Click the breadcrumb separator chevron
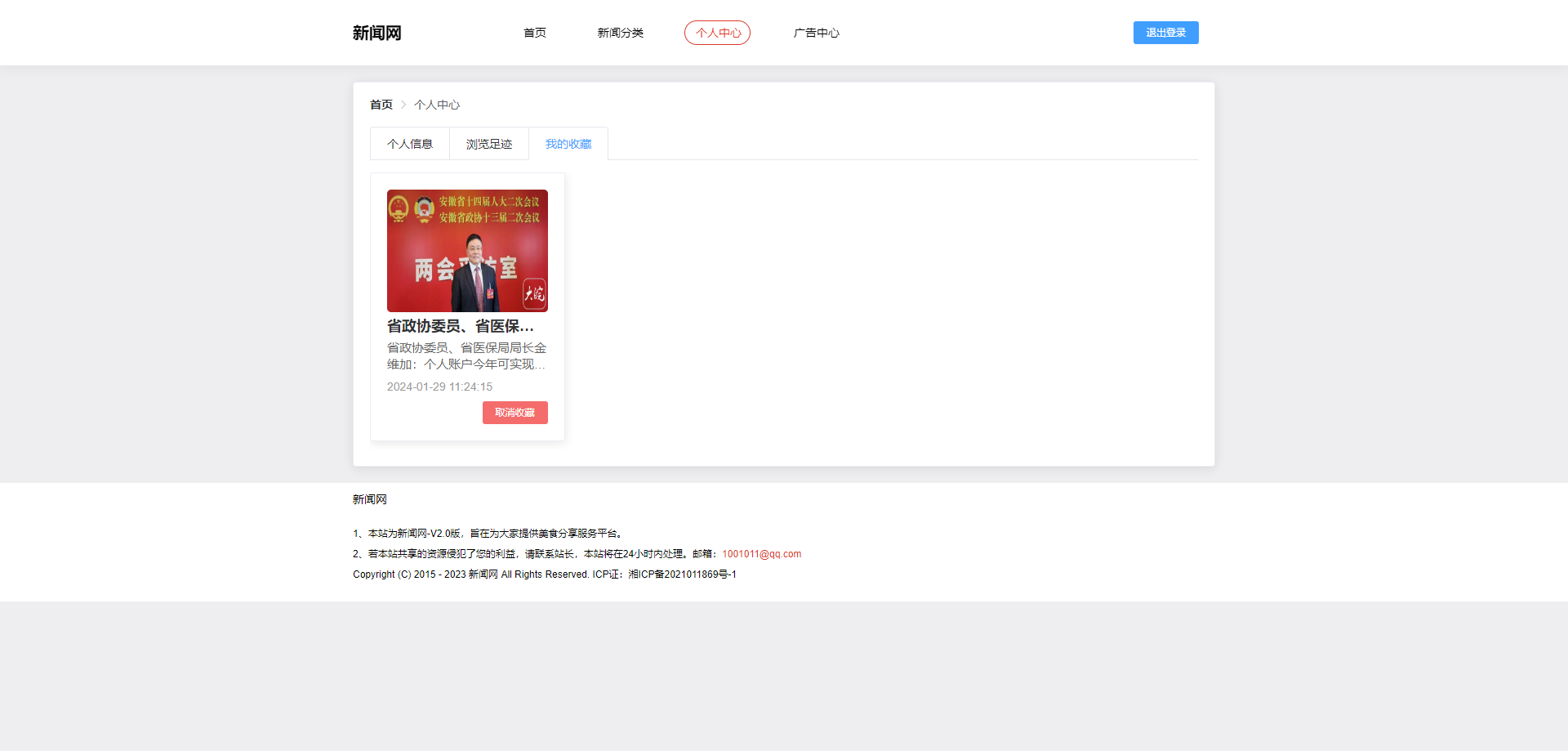This screenshot has width=1568, height=751. (x=403, y=105)
